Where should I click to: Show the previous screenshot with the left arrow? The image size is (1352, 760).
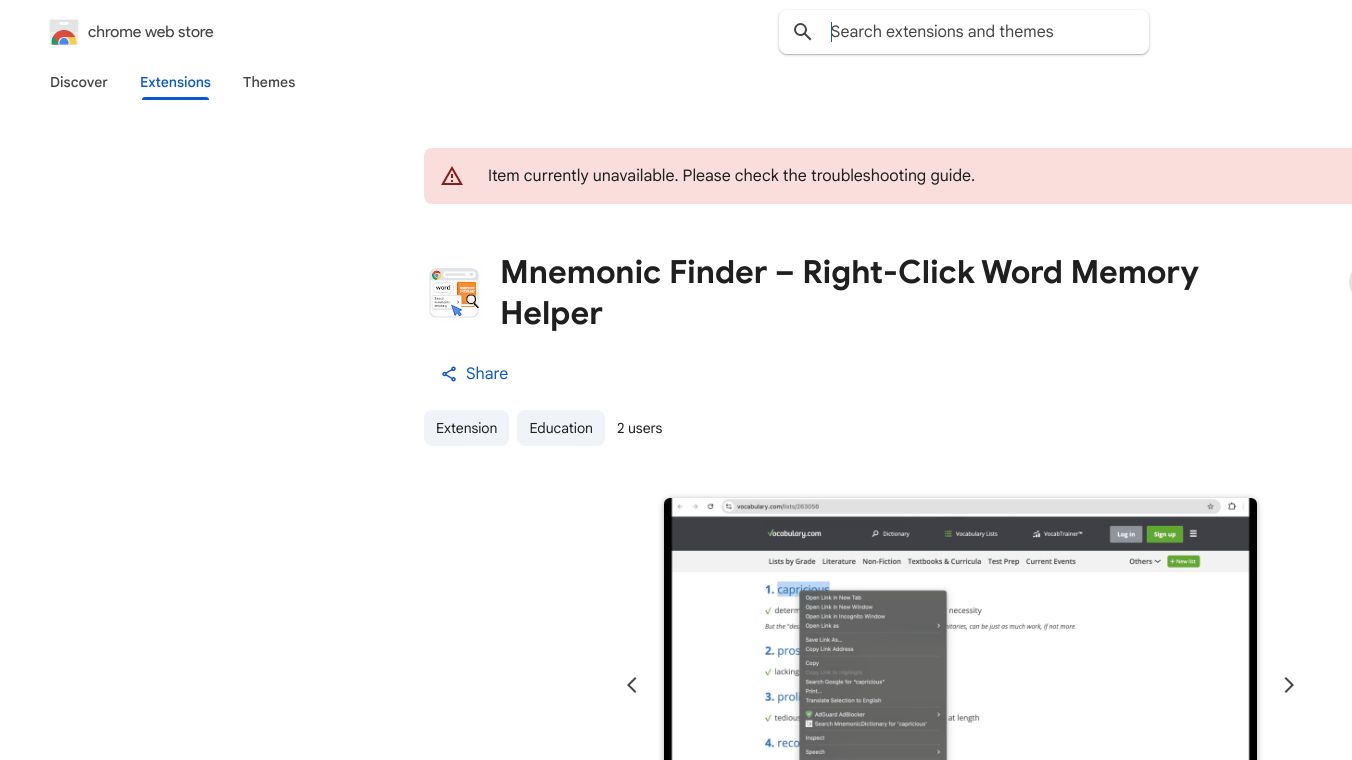coord(632,685)
